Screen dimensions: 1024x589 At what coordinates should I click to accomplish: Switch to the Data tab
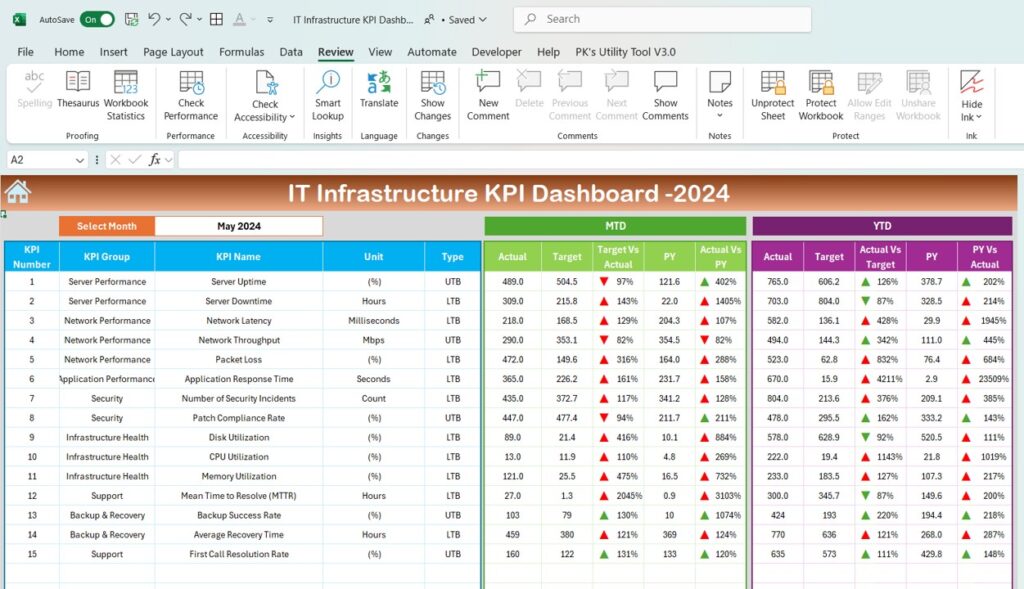coord(291,52)
